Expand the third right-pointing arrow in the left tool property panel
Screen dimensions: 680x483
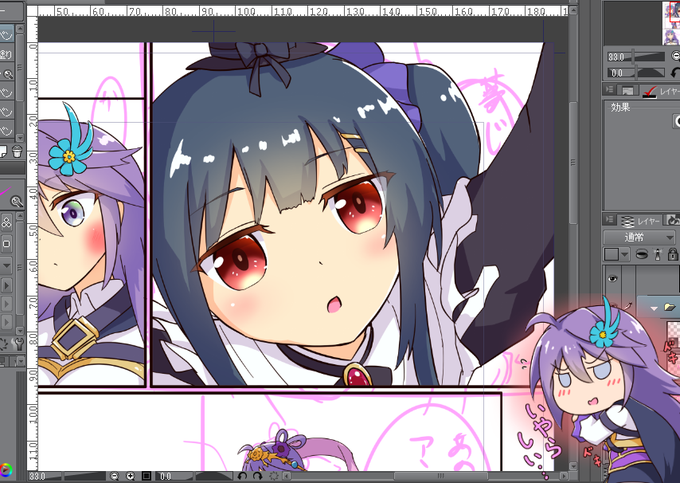tap(6, 323)
